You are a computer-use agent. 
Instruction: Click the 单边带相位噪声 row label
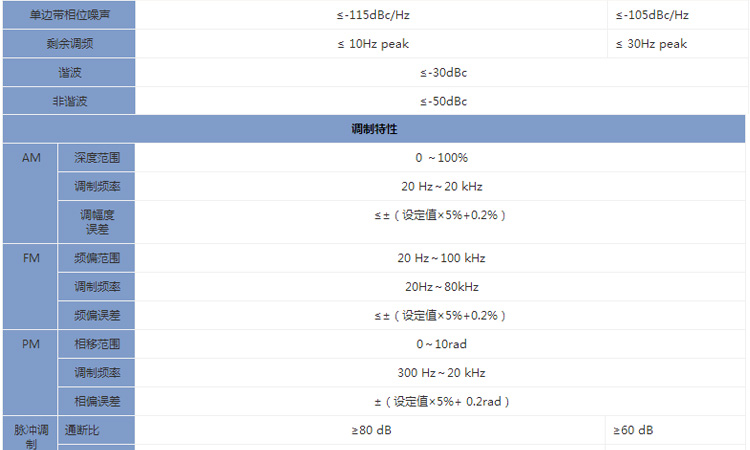[x=69, y=15]
